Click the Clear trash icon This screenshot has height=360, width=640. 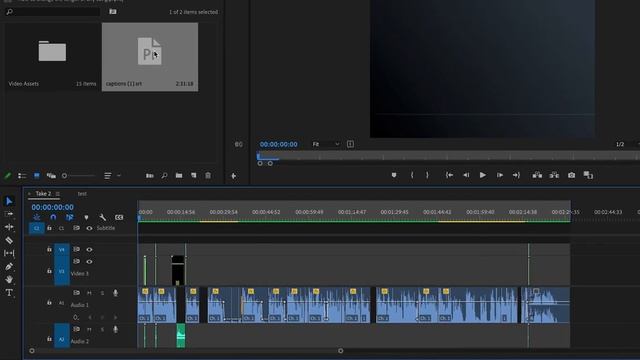coord(208,176)
